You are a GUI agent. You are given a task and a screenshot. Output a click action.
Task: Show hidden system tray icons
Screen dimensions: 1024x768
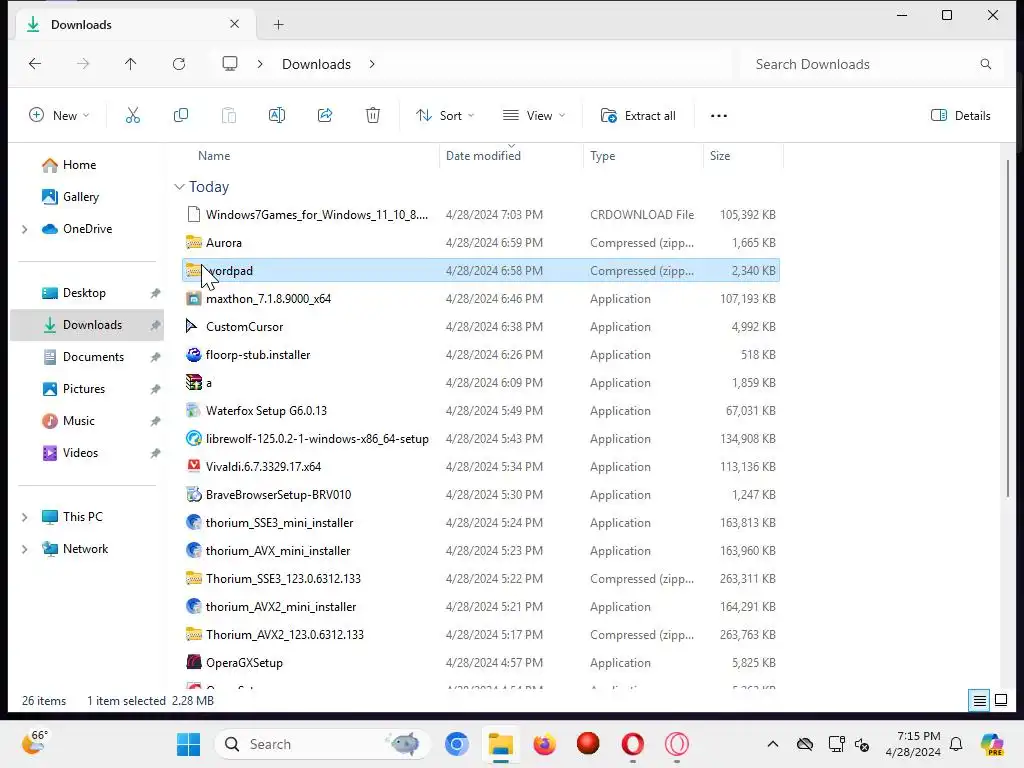pos(773,744)
